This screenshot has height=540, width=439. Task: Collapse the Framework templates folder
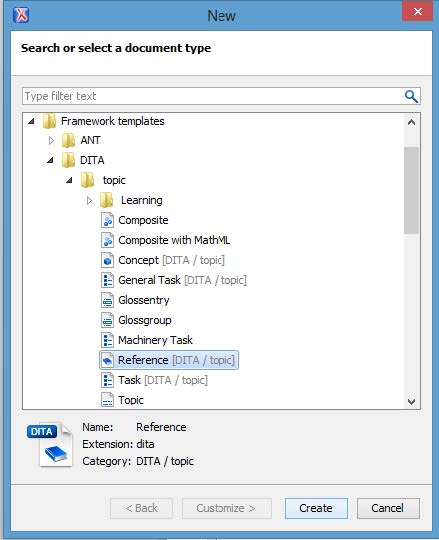click(x=31, y=121)
